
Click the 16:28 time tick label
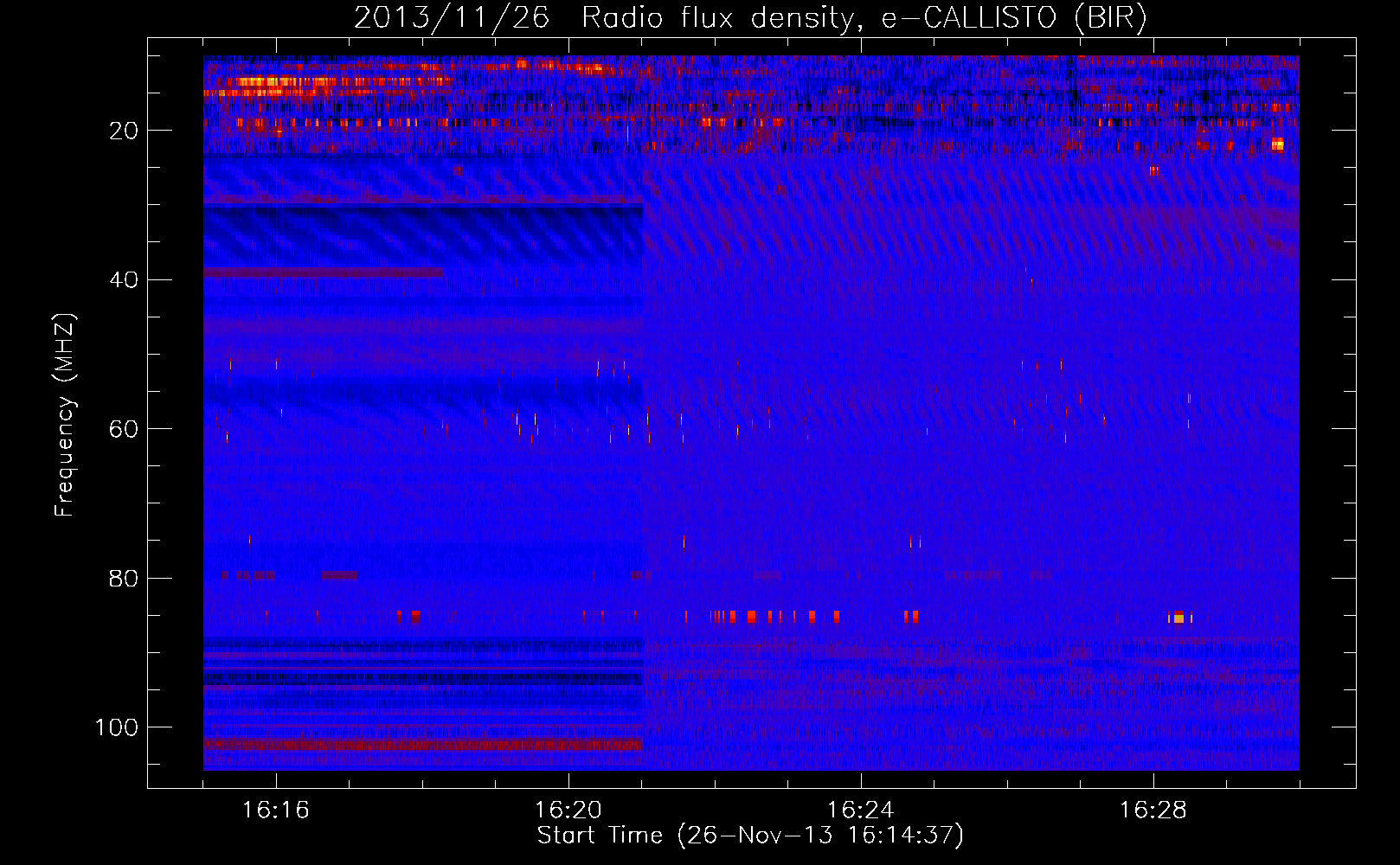point(1153,811)
